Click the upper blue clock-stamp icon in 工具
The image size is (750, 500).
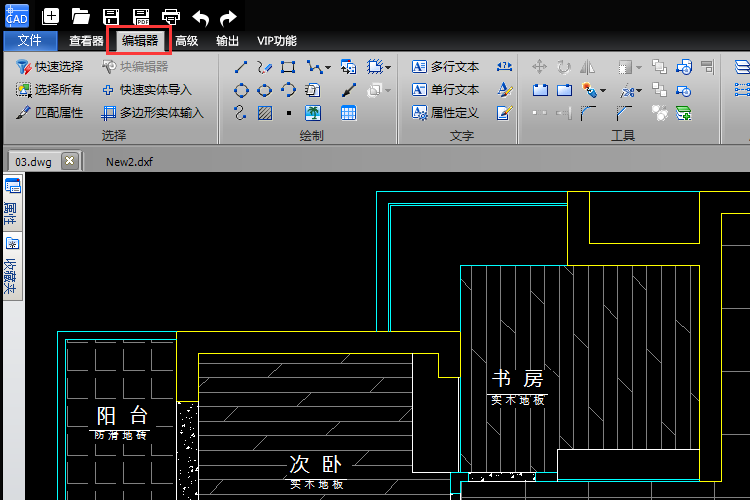(x=684, y=67)
